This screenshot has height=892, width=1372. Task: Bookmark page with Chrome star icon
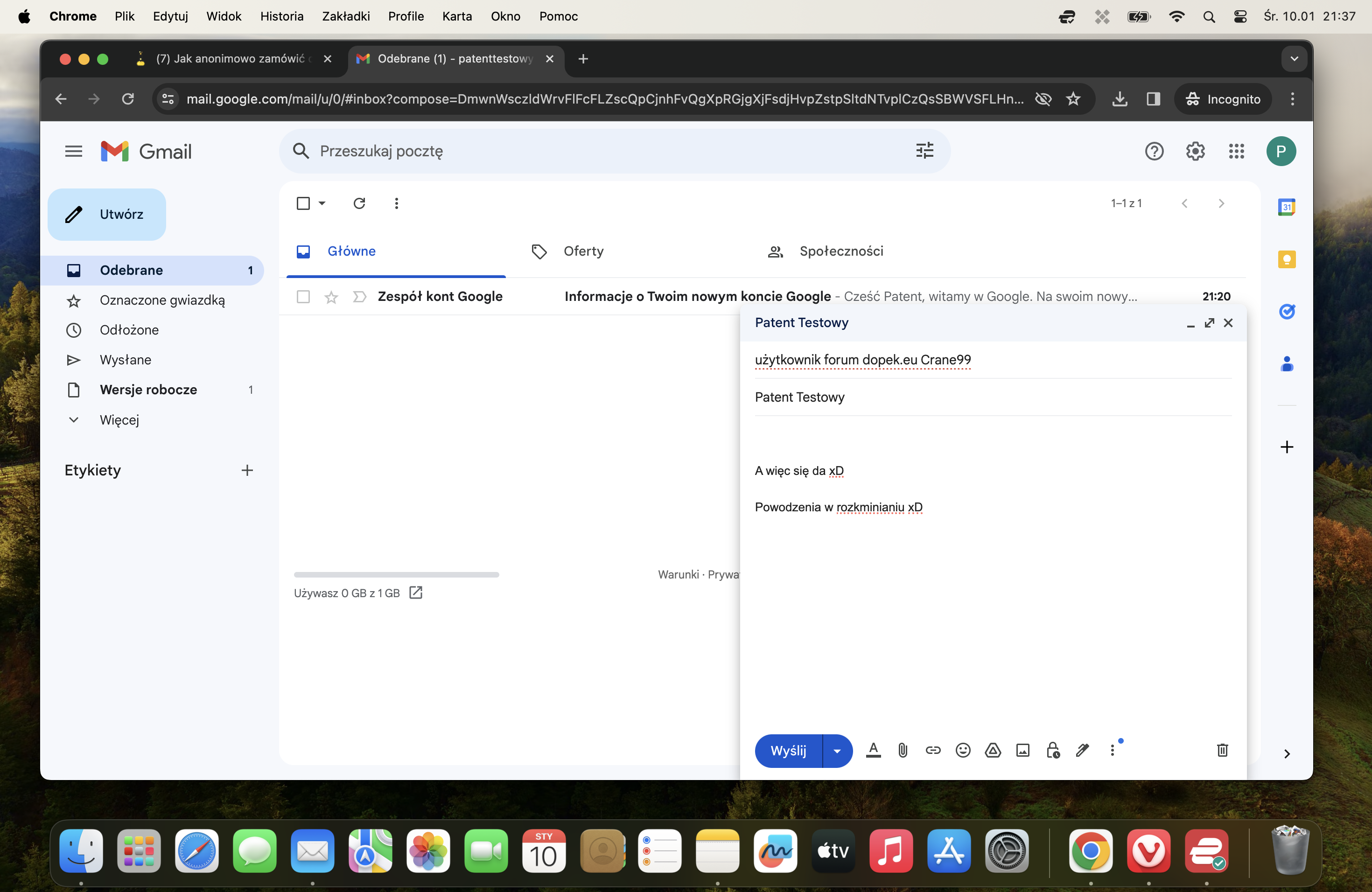[x=1073, y=99]
